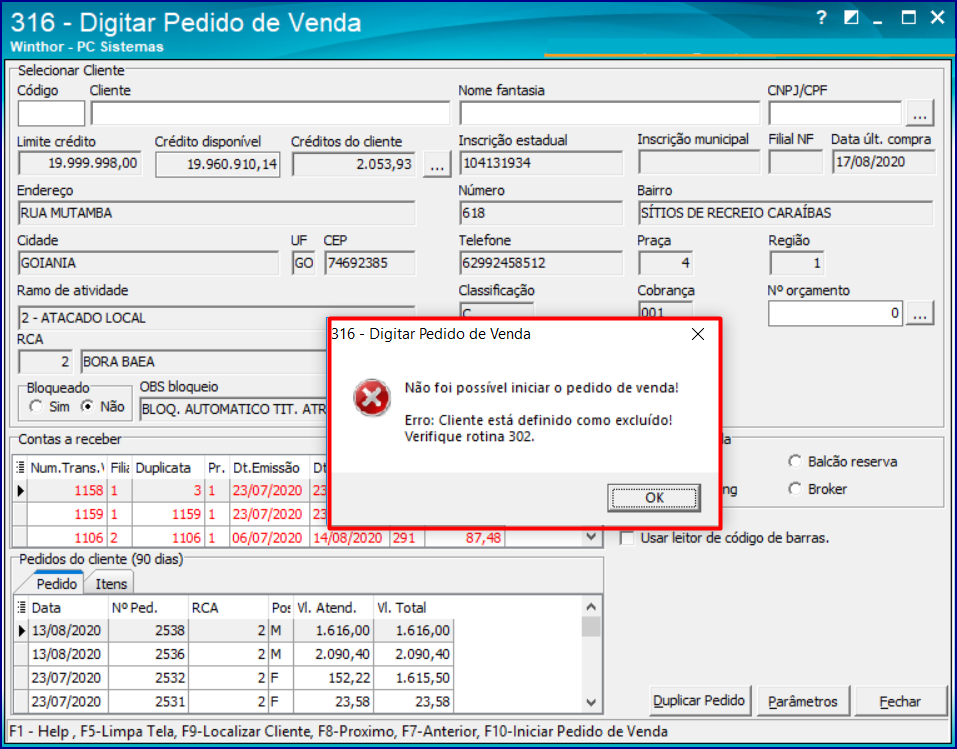Viewport: 957px width, 749px height.
Task: Click the Limite crédito value 19.999.998,00
Action: [x=79, y=164]
